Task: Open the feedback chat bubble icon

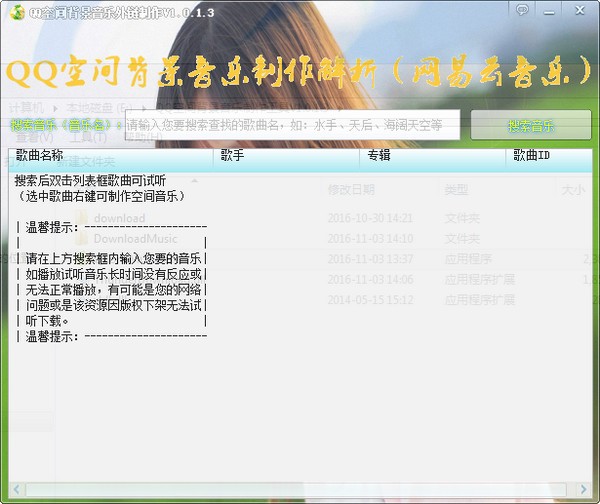Action: (522, 10)
